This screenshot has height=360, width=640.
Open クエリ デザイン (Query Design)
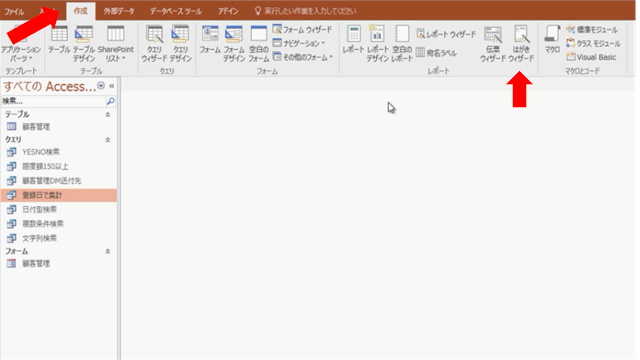coord(180,43)
